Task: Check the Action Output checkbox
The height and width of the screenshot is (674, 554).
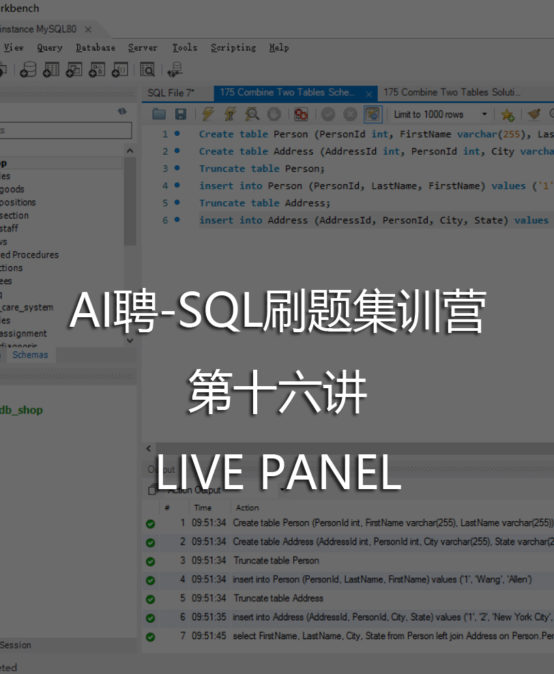Action: pos(151,490)
